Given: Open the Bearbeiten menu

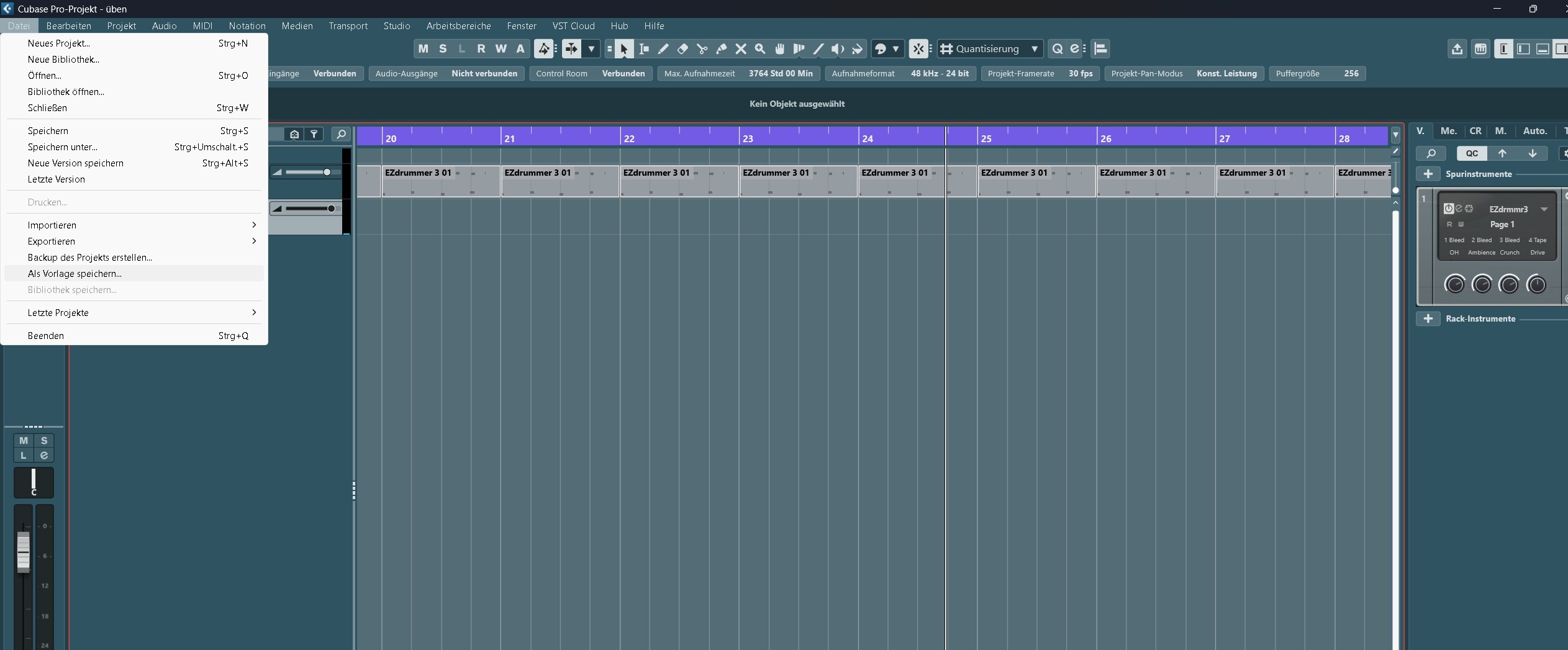Looking at the screenshot, I should pyautogui.click(x=69, y=25).
